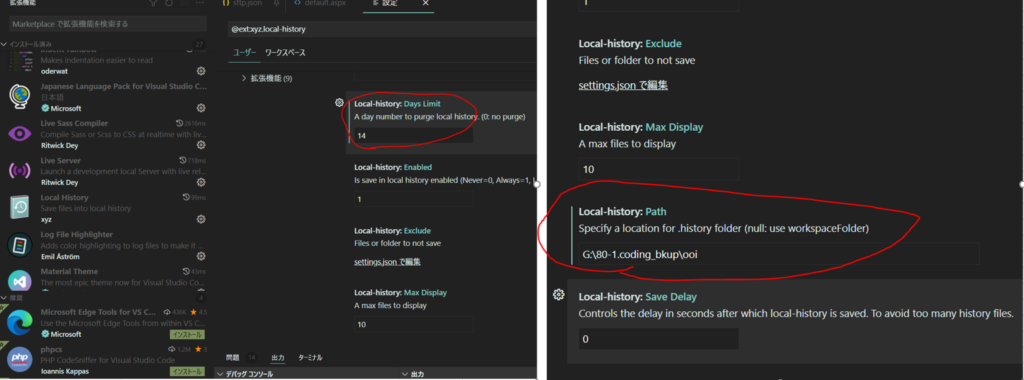Viewport: 1024px width, 380px height.
Task: Click the Save Delay field showing 0
Action: pos(658,339)
